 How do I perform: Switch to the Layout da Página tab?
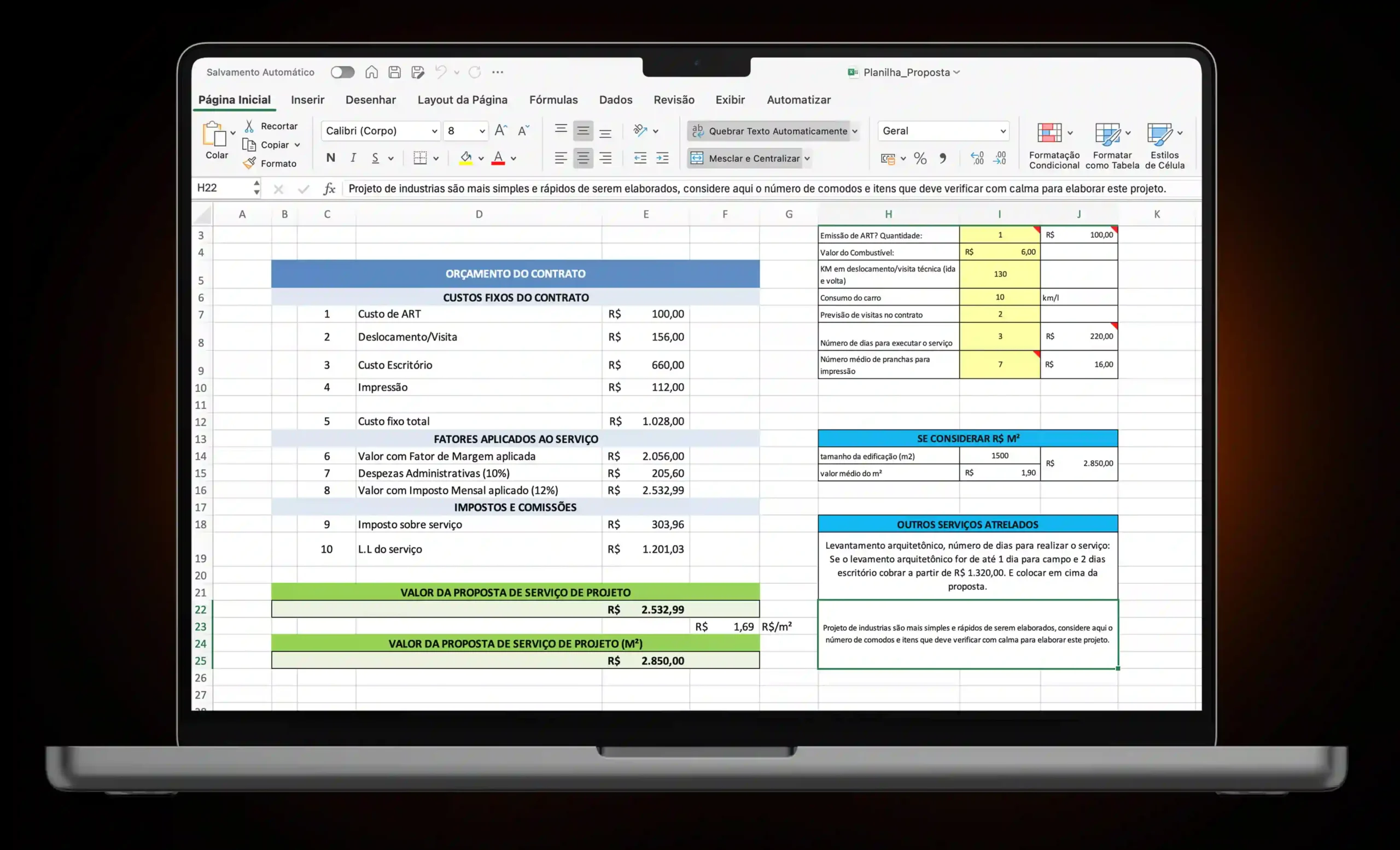pyautogui.click(x=462, y=100)
